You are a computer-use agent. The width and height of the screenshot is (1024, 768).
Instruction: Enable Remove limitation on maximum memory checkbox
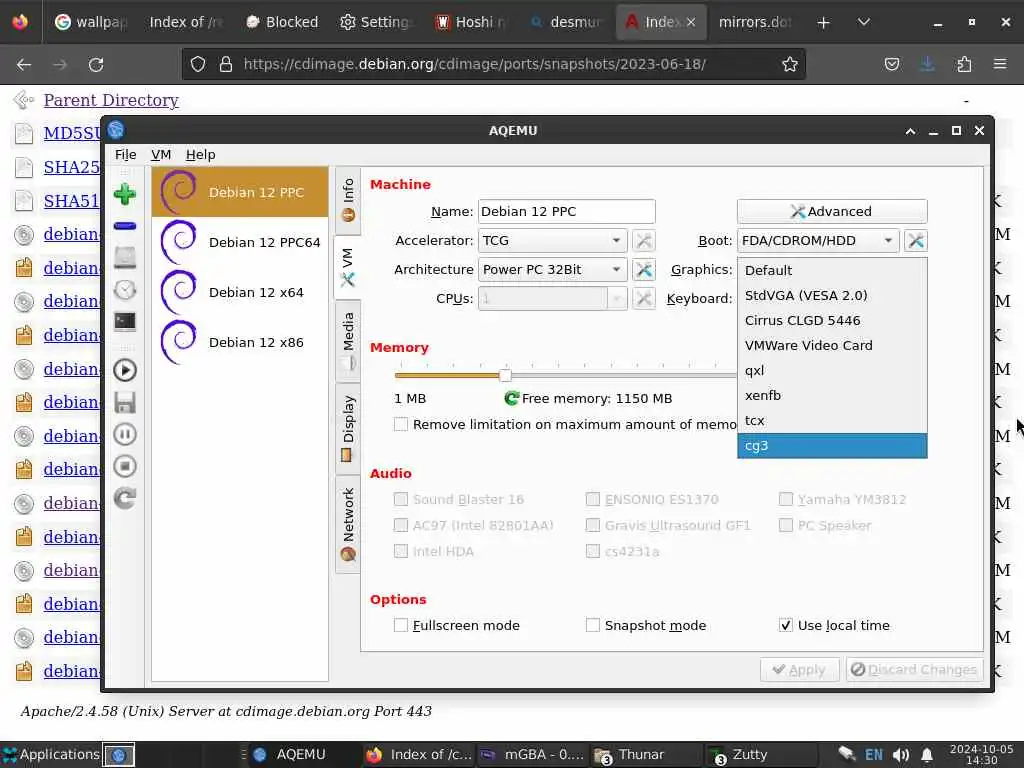tap(401, 424)
